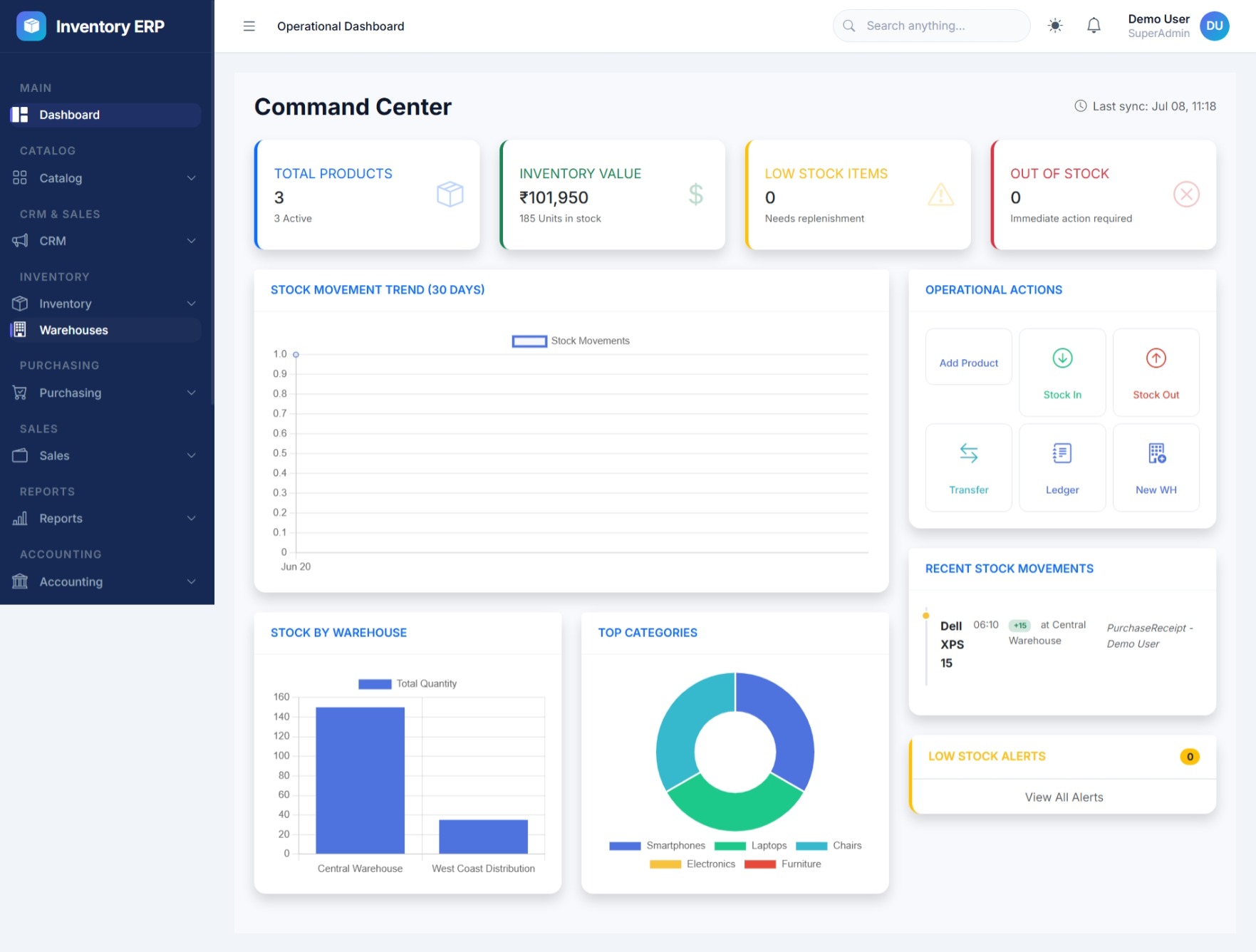Click the Warehouses building icon
Image resolution: width=1256 pixels, height=952 pixels.
pos(20,330)
